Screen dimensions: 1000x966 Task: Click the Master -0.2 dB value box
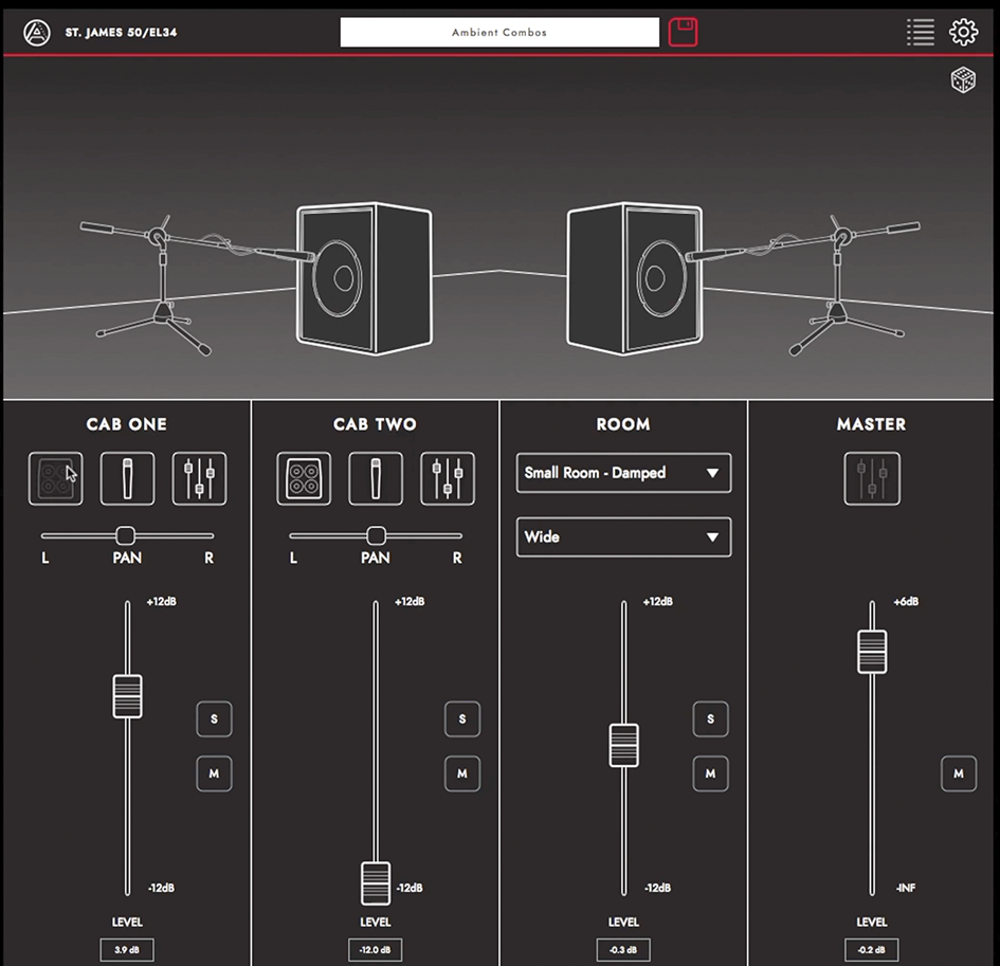point(871,949)
